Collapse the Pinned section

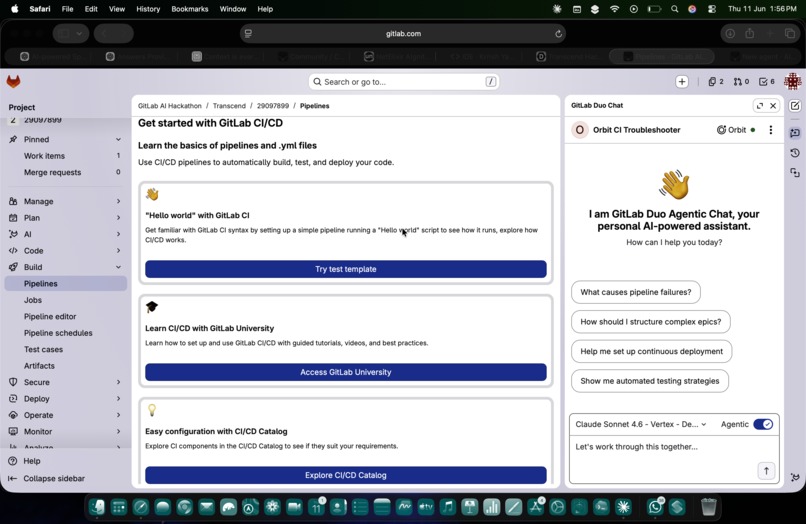point(66,139)
